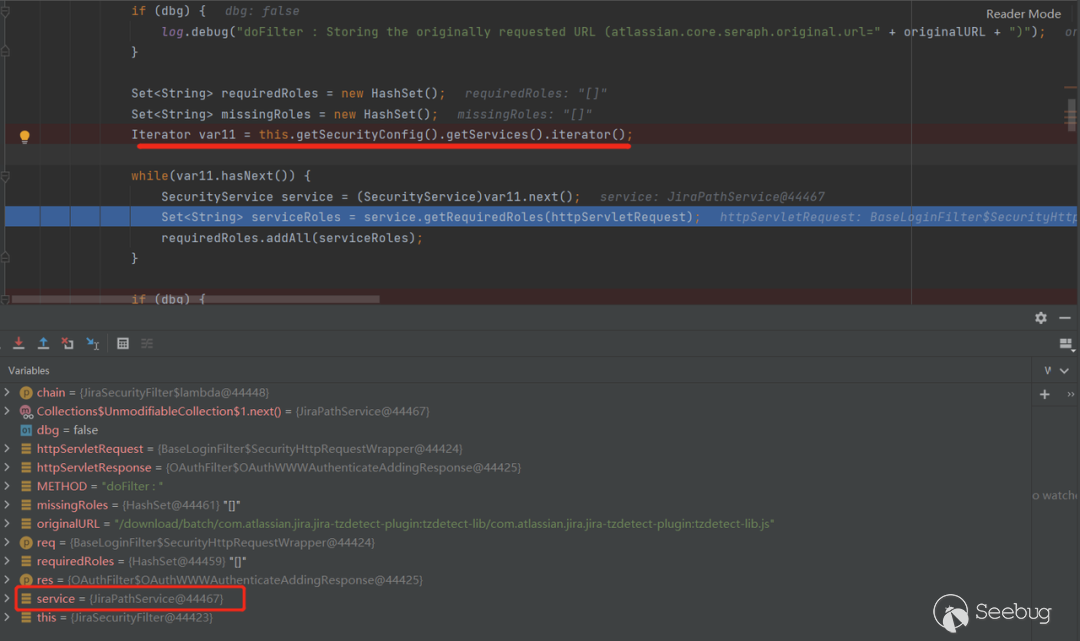Click the highlighted serviceRoles execution line
The height and width of the screenshot is (641, 1080).
(541, 216)
